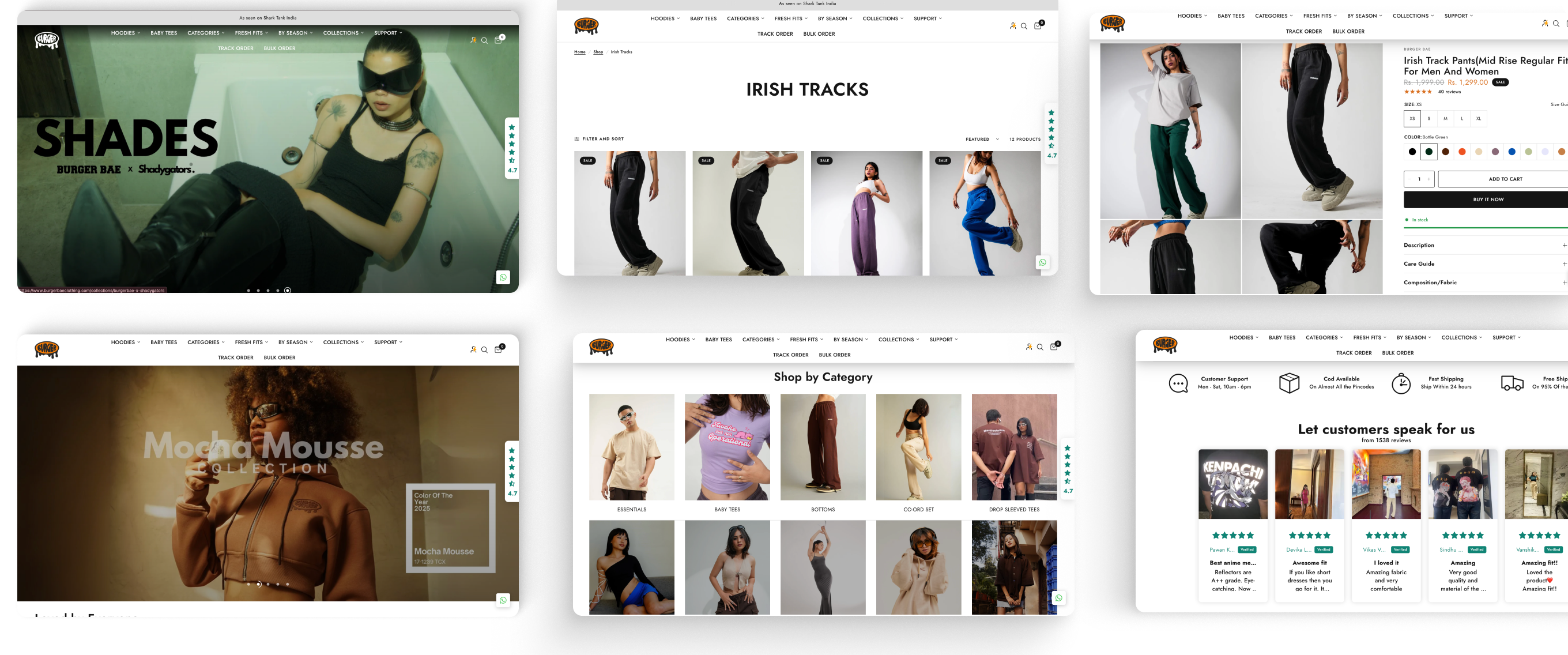The image size is (1568, 655).
Task: Select size M for the track pants
Action: click(x=1445, y=119)
